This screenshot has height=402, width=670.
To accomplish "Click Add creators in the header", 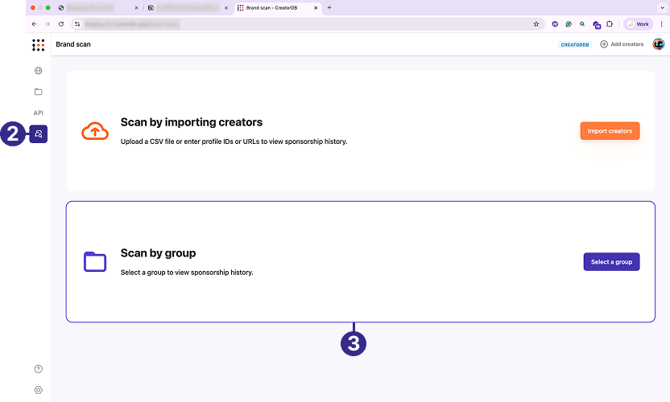I will tap(622, 44).
